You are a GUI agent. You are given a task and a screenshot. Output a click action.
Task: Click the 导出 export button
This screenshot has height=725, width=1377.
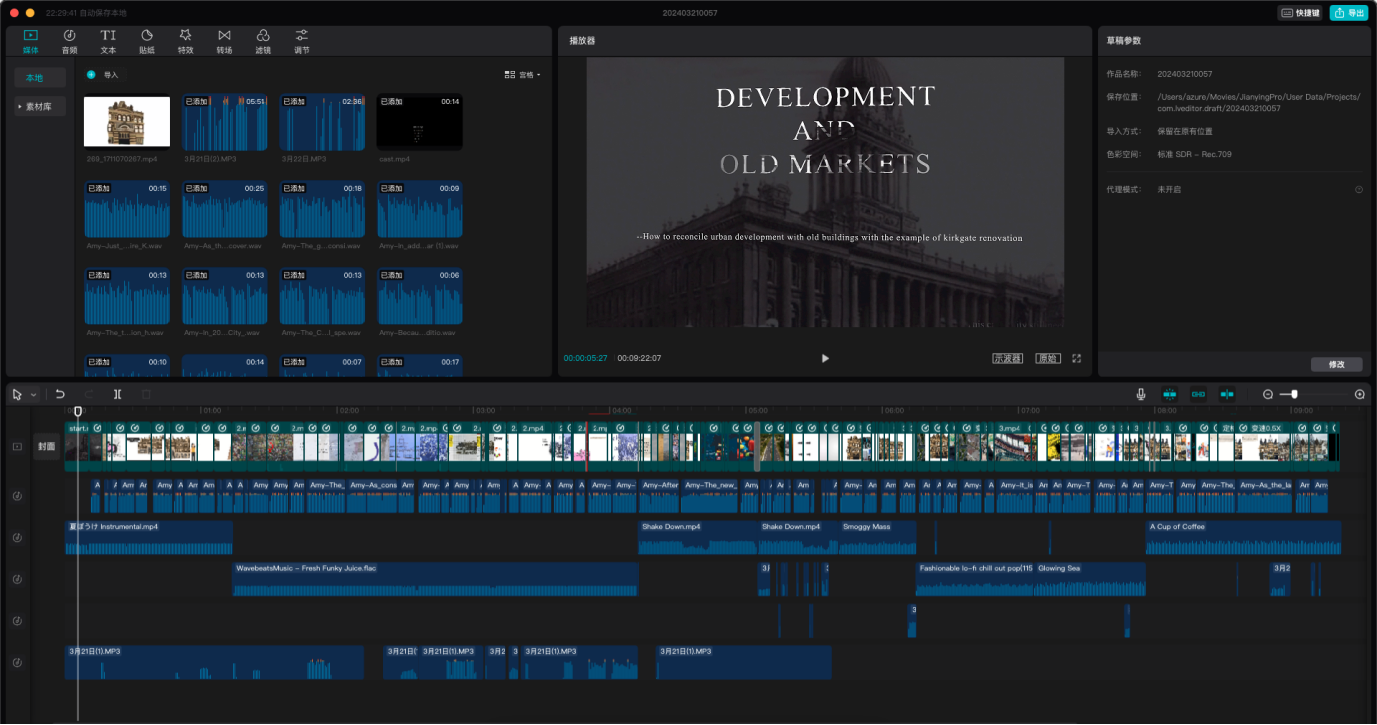(x=1349, y=13)
